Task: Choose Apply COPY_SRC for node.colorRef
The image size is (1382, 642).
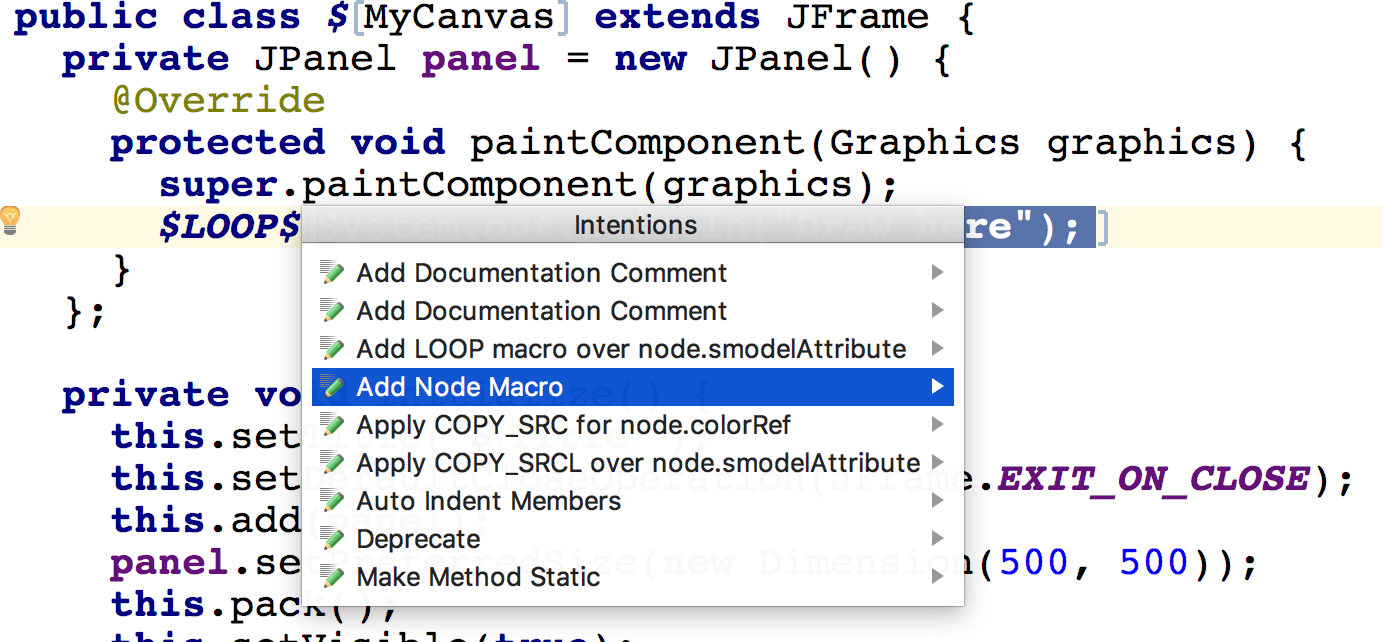Action: tap(573, 425)
